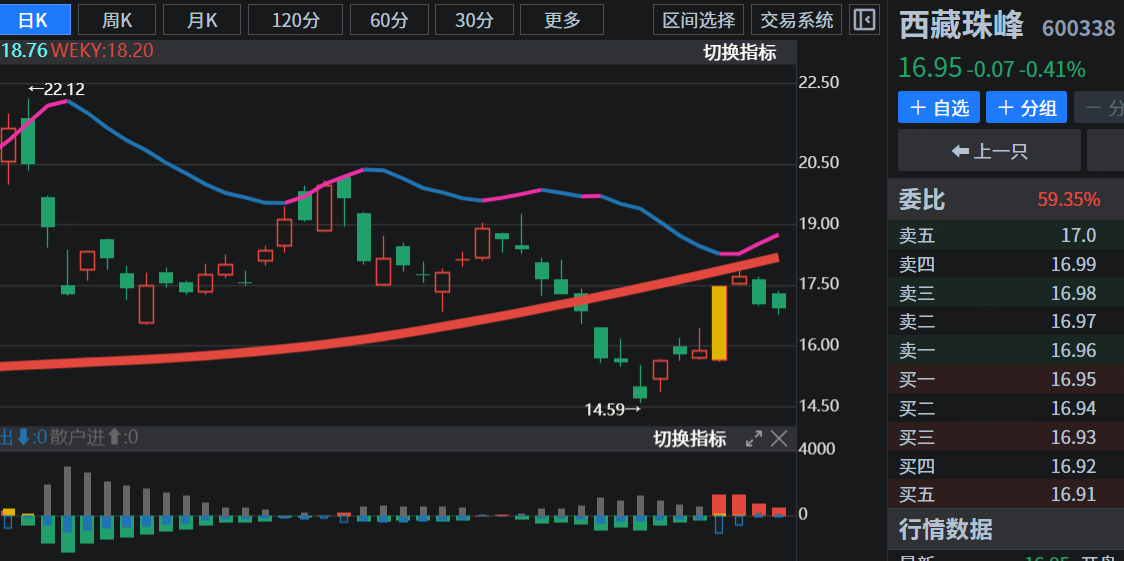
Task: Open the 更多 timeframes dropdown
Action: pos(562,19)
